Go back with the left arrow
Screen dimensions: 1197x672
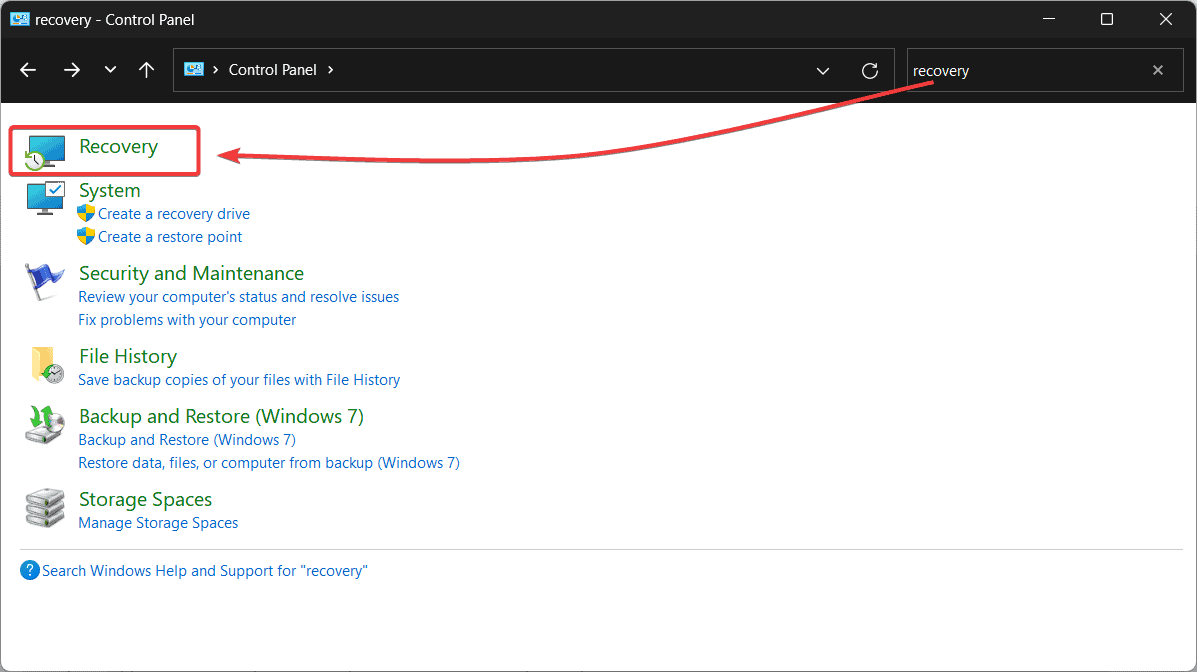pyautogui.click(x=28, y=70)
